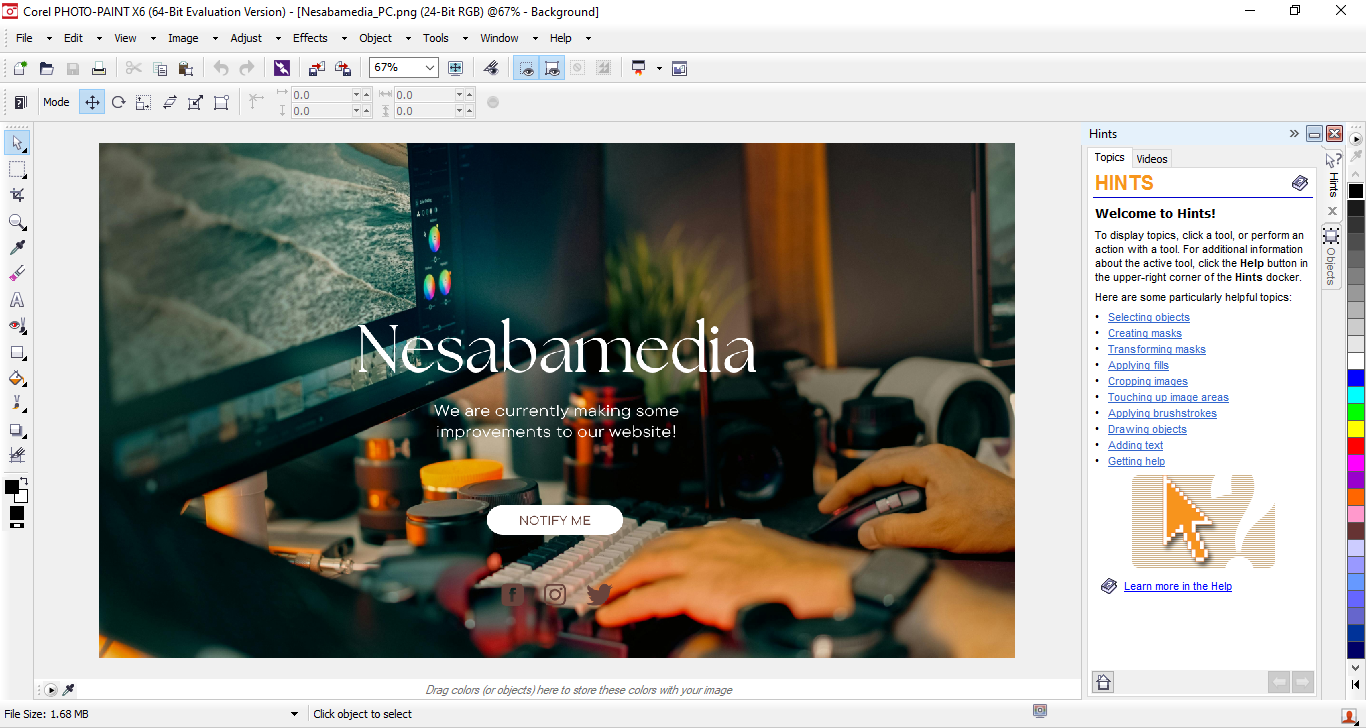The width and height of the screenshot is (1366, 728).
Task: Toggle Show Mask Marquee visibility
Action: point(525,68)
